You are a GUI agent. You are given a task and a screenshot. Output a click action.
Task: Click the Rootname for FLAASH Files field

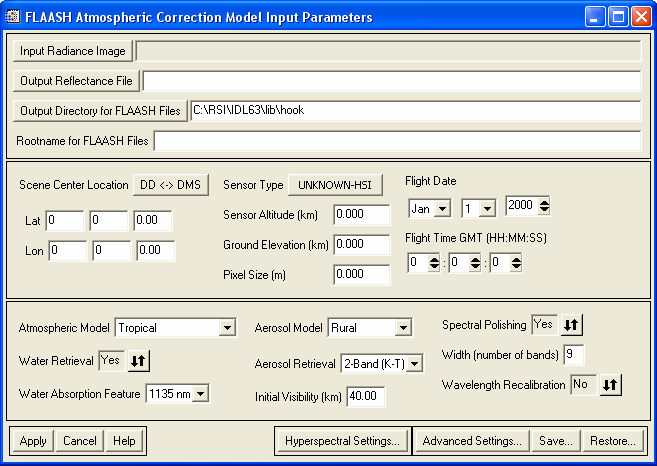[x=397, y=141]
